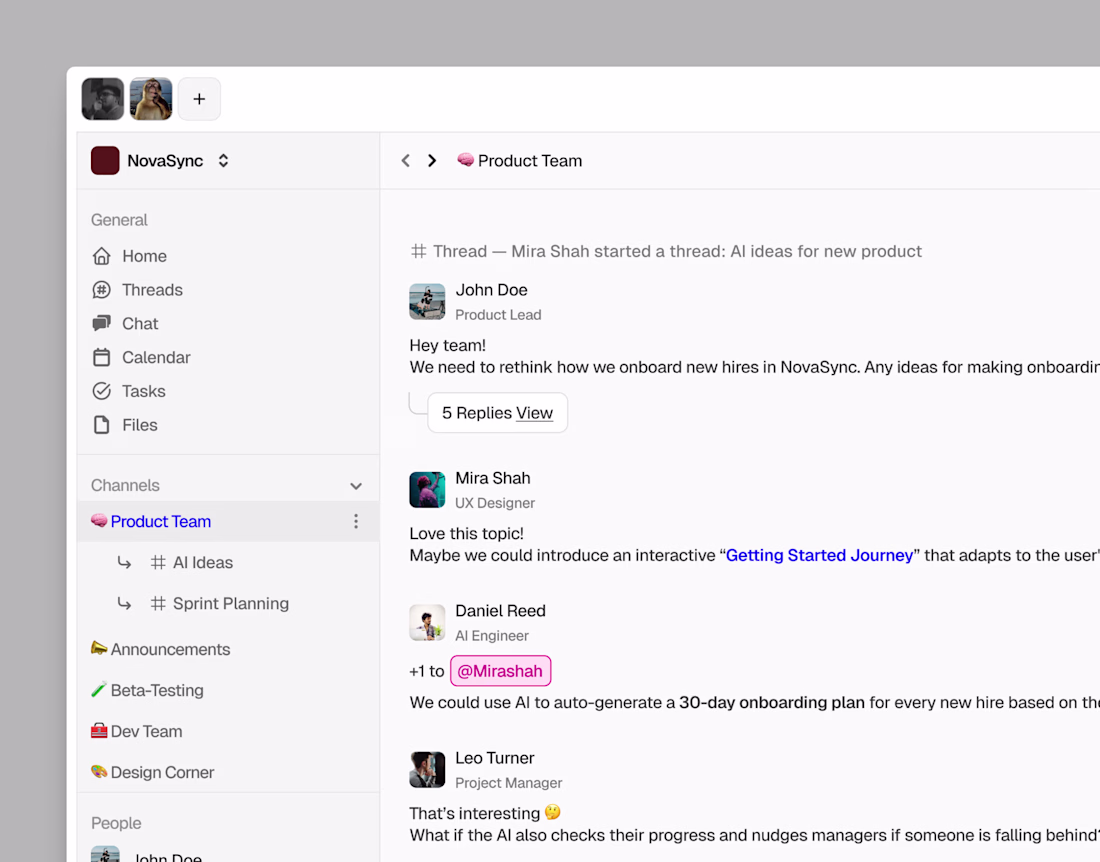Viewport: 1100px width, 862px height.
Task: Click the palette icon for Design Corner
Action: click(x=99, y=772)
